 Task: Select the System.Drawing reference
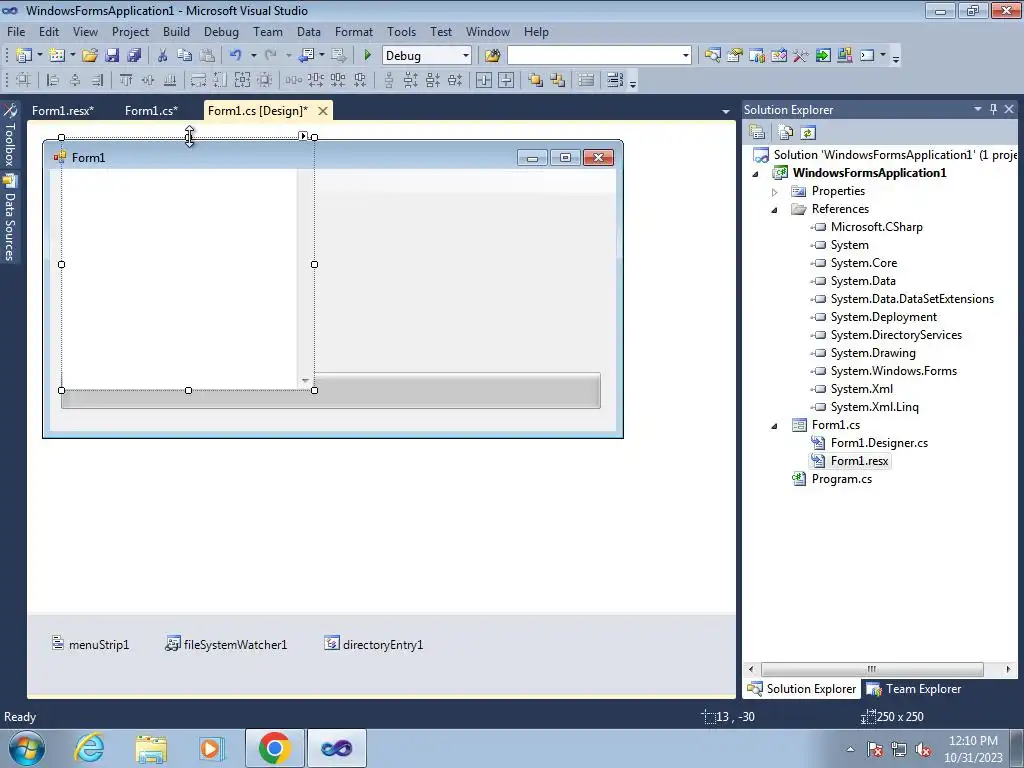(872, 353)
